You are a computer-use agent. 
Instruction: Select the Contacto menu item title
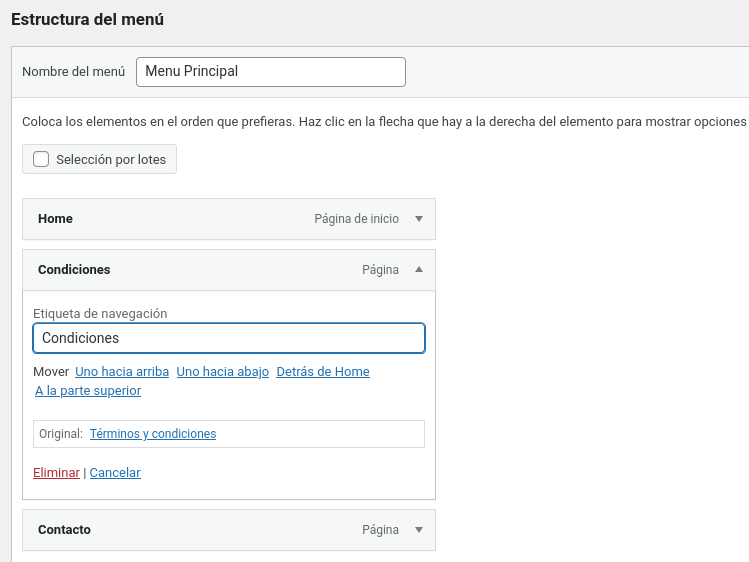click(64, 530)
